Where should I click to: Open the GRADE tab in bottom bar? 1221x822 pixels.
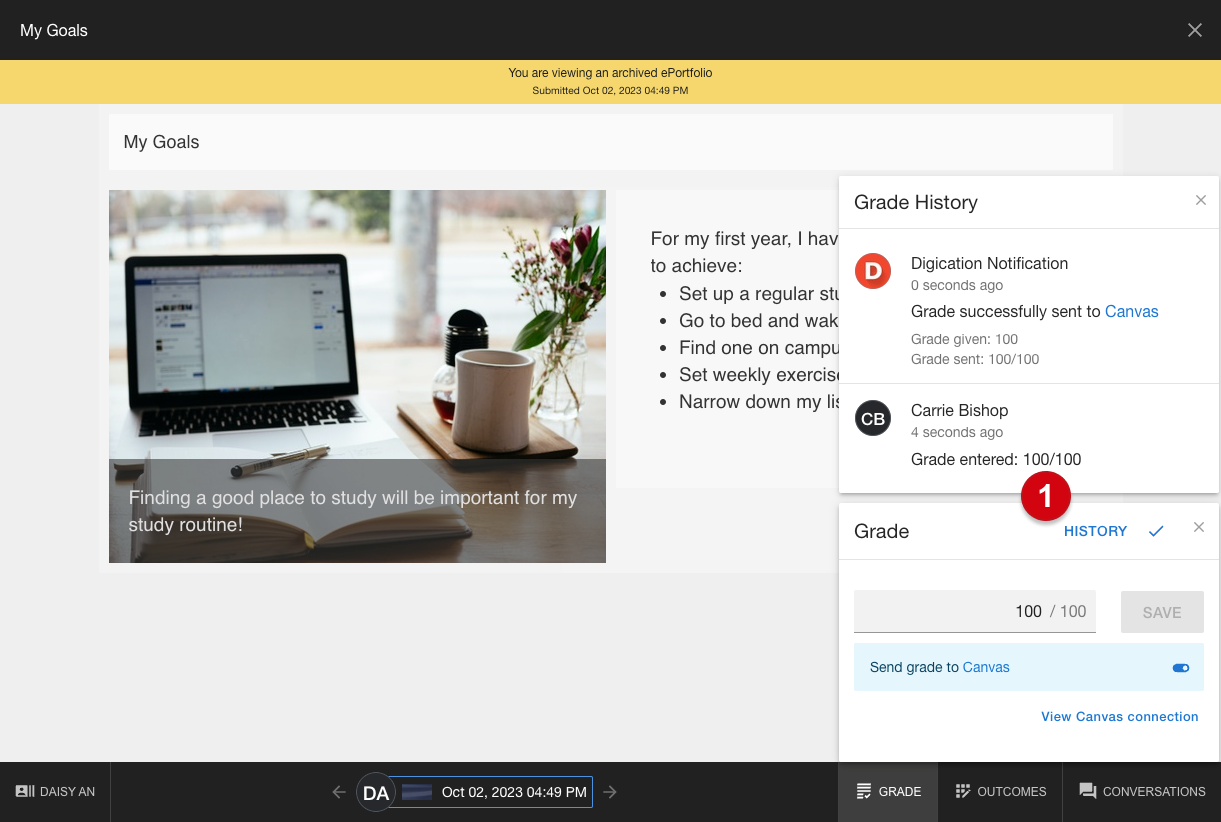click(888, 792)
